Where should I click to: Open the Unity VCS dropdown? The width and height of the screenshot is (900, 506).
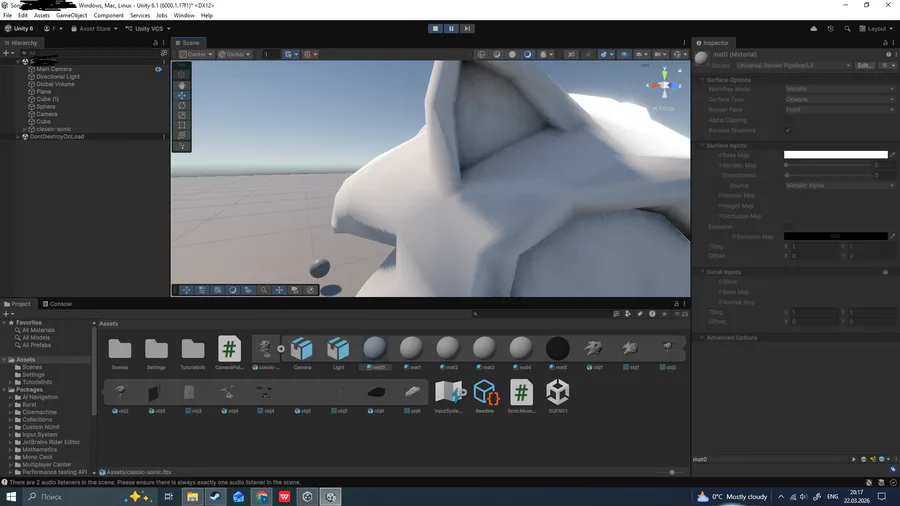point(148,29)
